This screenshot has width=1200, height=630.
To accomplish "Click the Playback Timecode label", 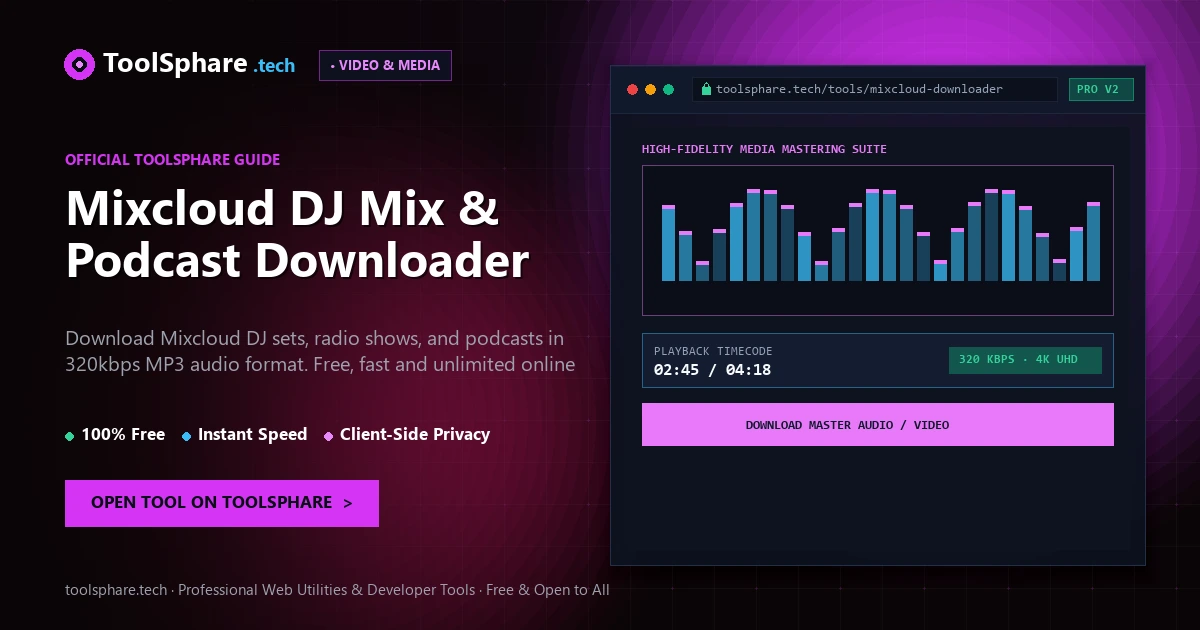I will (x=713, y=352).
